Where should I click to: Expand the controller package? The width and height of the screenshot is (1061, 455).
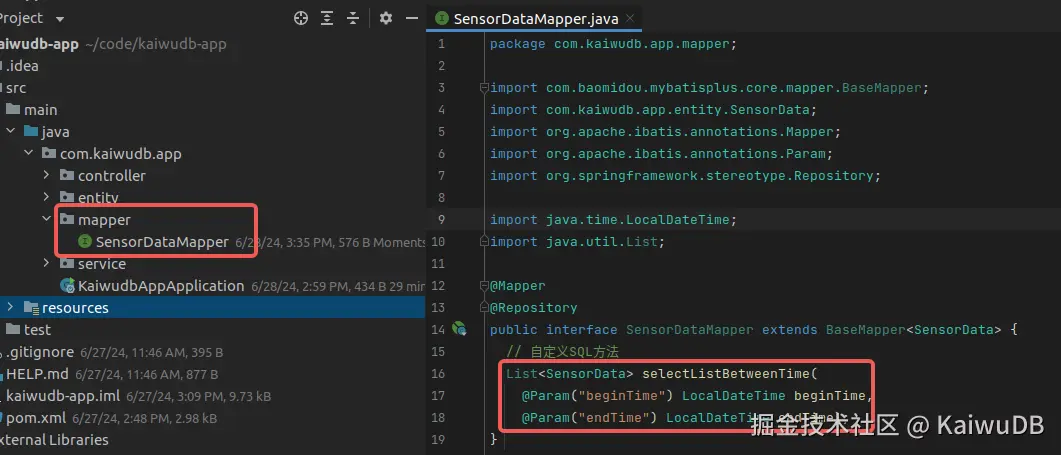click(x=47, y=176)
